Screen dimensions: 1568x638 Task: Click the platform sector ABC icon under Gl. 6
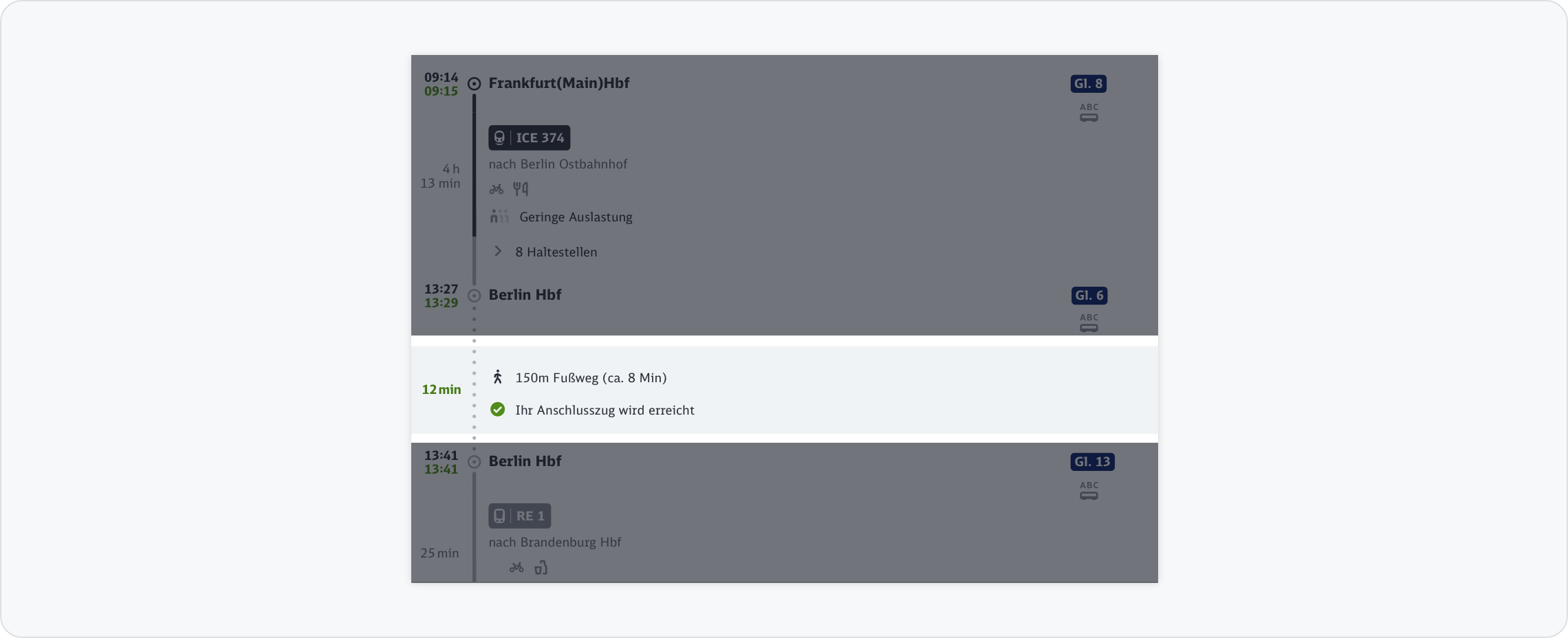click(1089, 323)
